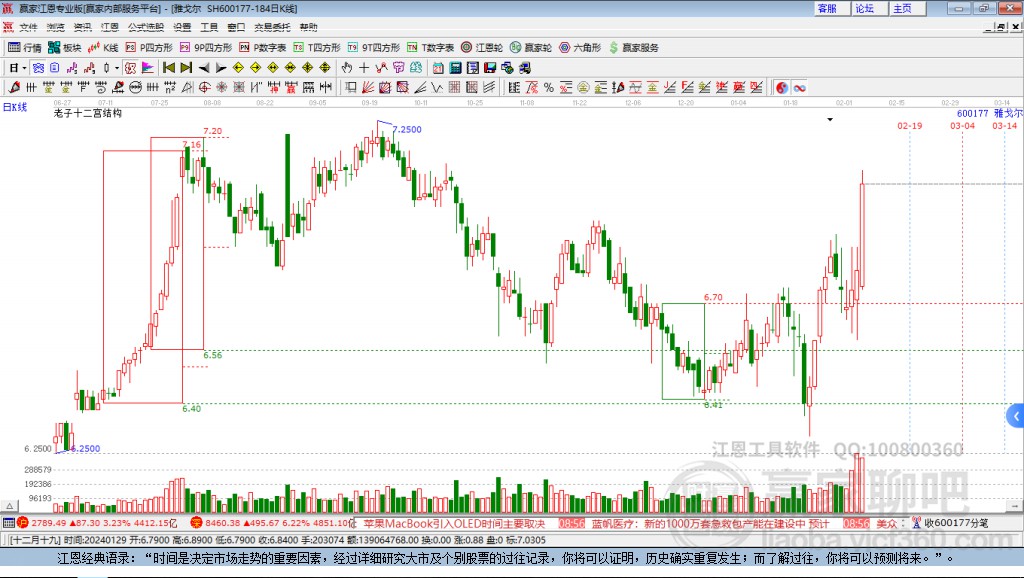Click the last yellow diamond arrow icon
Screen dimensions: 1024x578
coord(325,68)
